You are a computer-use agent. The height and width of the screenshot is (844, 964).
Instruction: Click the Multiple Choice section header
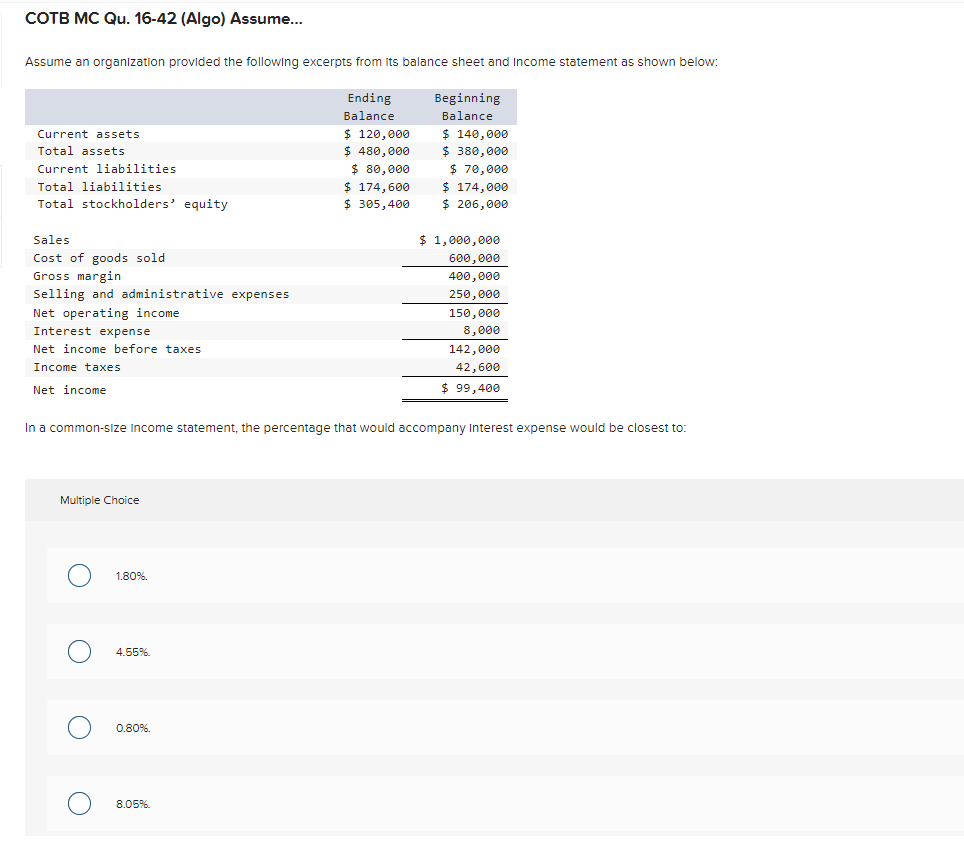(x=99, y=499)
